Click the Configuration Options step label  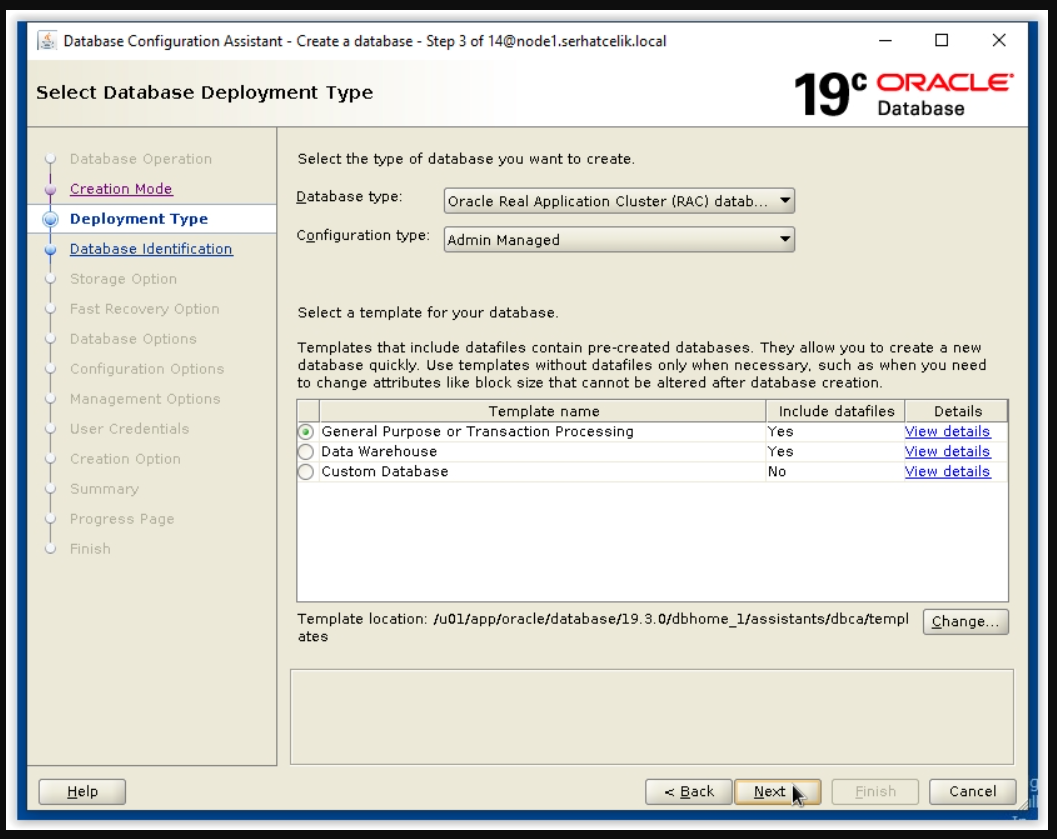tap(147, 369)
